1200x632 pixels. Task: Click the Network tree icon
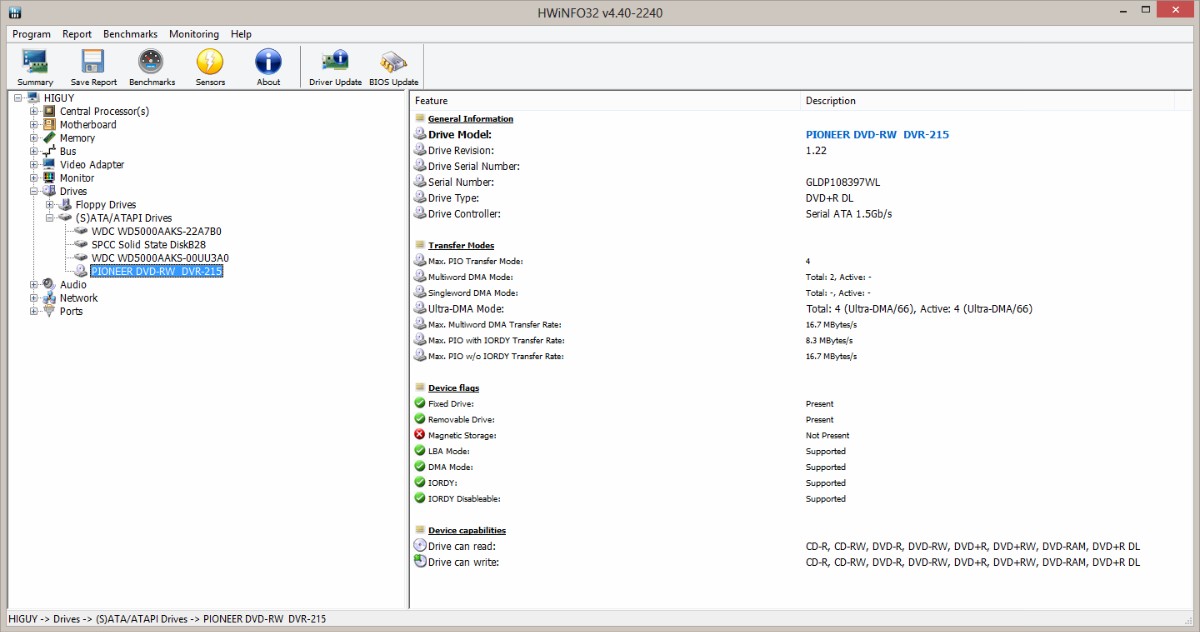pos(49,297)
